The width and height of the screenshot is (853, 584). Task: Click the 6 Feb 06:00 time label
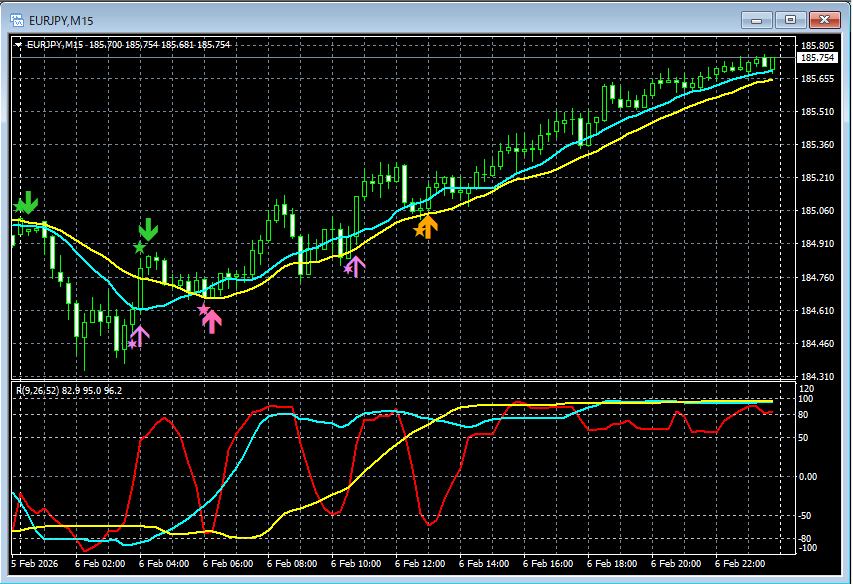pos(228,564)
